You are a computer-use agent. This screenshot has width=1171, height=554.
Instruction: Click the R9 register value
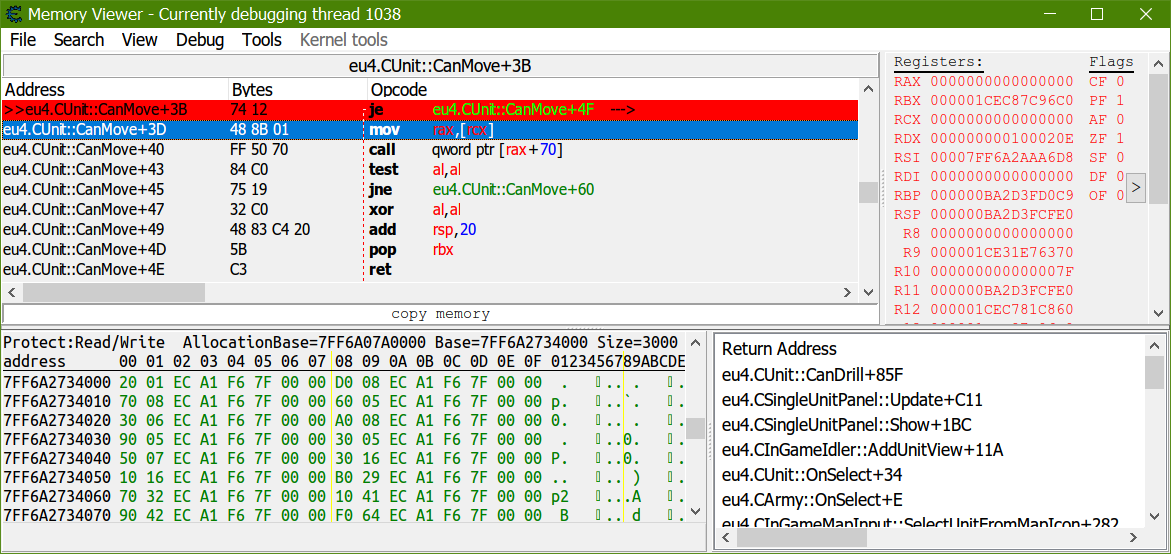[x=1001, y=252]
